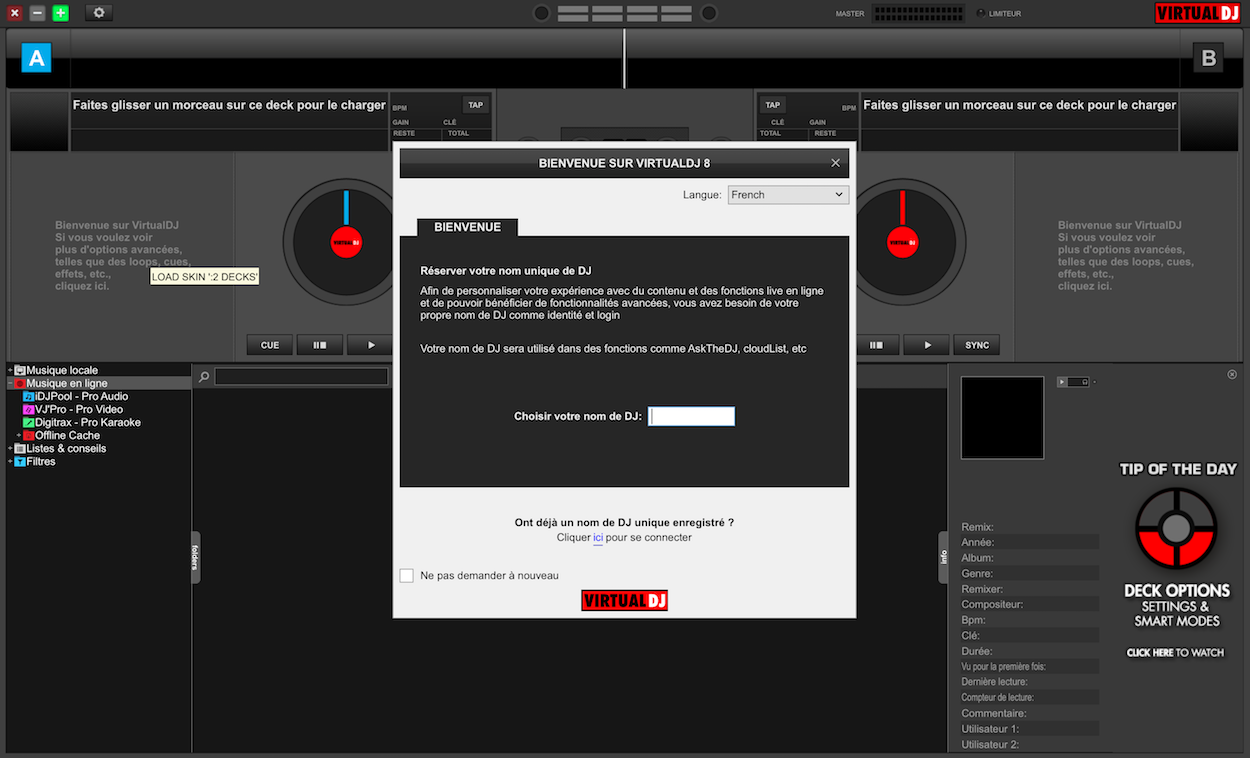Open iDJPool - Pro Audio entry

pyautogui.click(x=82, y=396)
